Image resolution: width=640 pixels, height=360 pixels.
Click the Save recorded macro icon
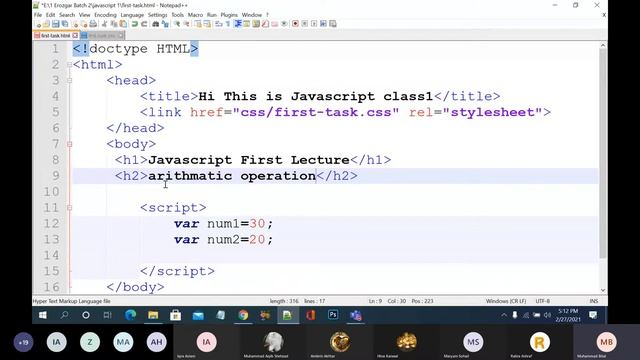(333, 24)
